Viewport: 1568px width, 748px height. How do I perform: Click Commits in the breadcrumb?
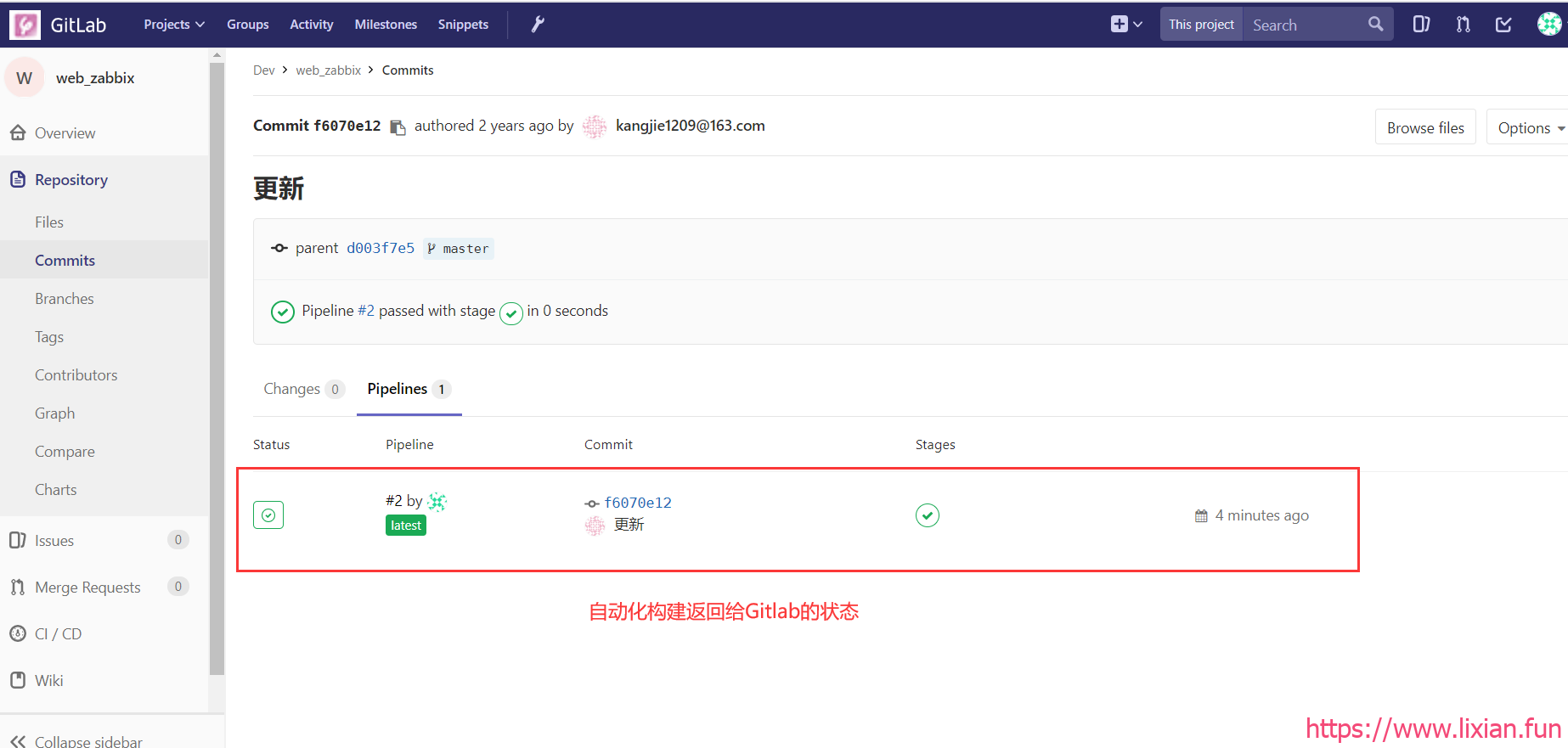[408, 70]
